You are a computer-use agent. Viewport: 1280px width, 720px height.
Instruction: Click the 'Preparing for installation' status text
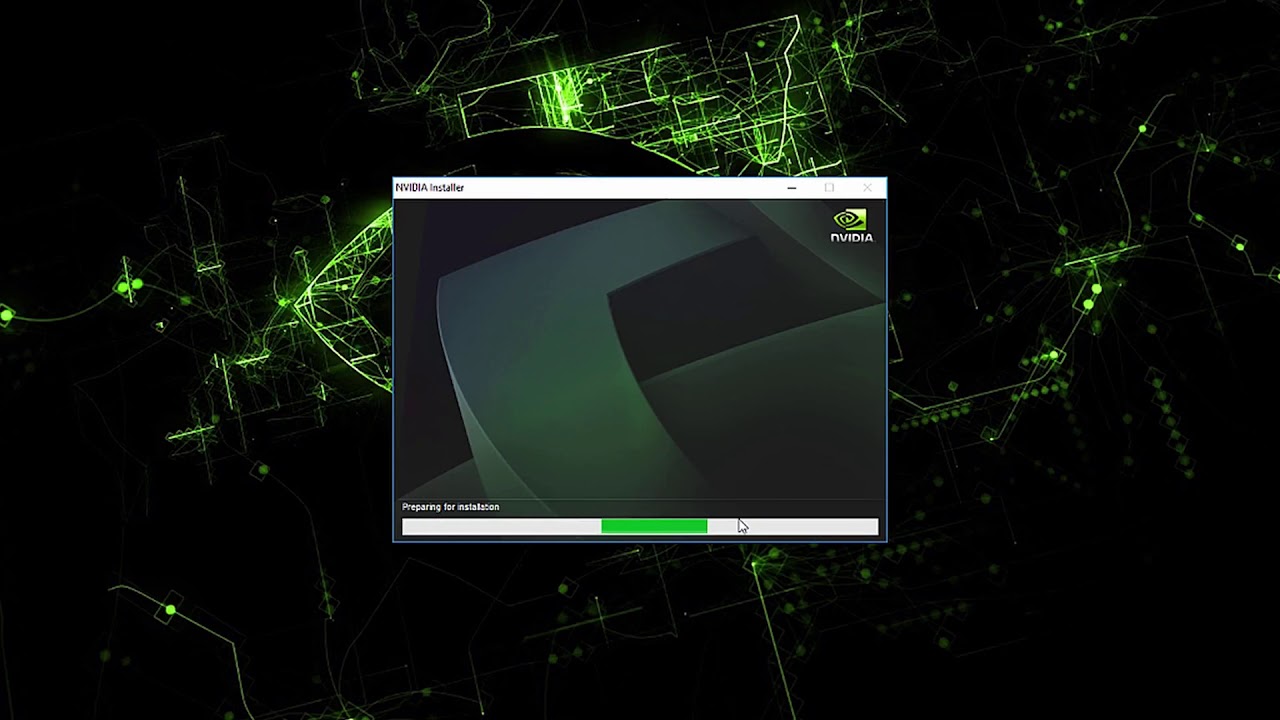450,507
